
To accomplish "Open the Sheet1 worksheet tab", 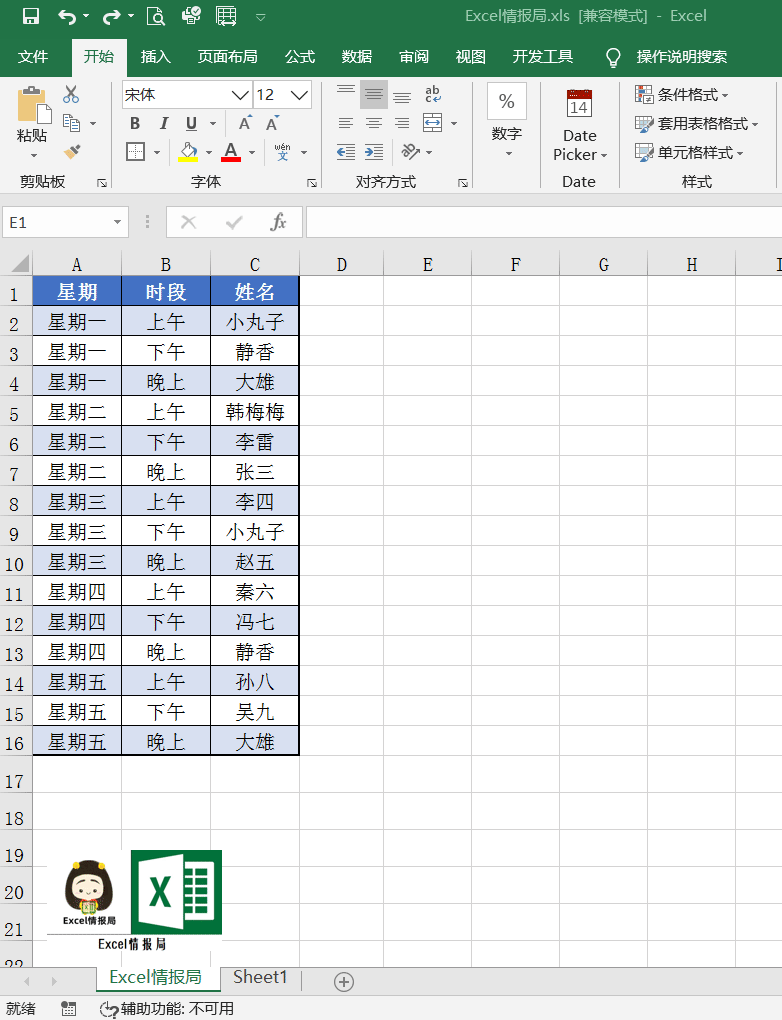I will coord(260,978).
